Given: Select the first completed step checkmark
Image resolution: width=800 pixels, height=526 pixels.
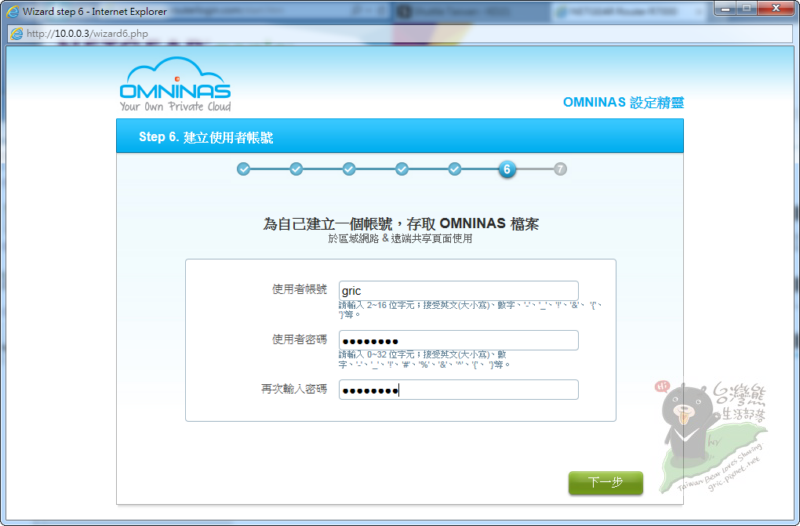Looking at the screenshot, I should pos(243,169).
